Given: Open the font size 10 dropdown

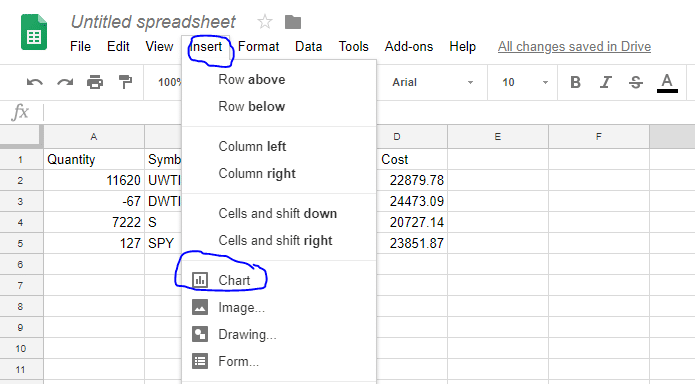Looking at the screenshot, I should (525, 82).
